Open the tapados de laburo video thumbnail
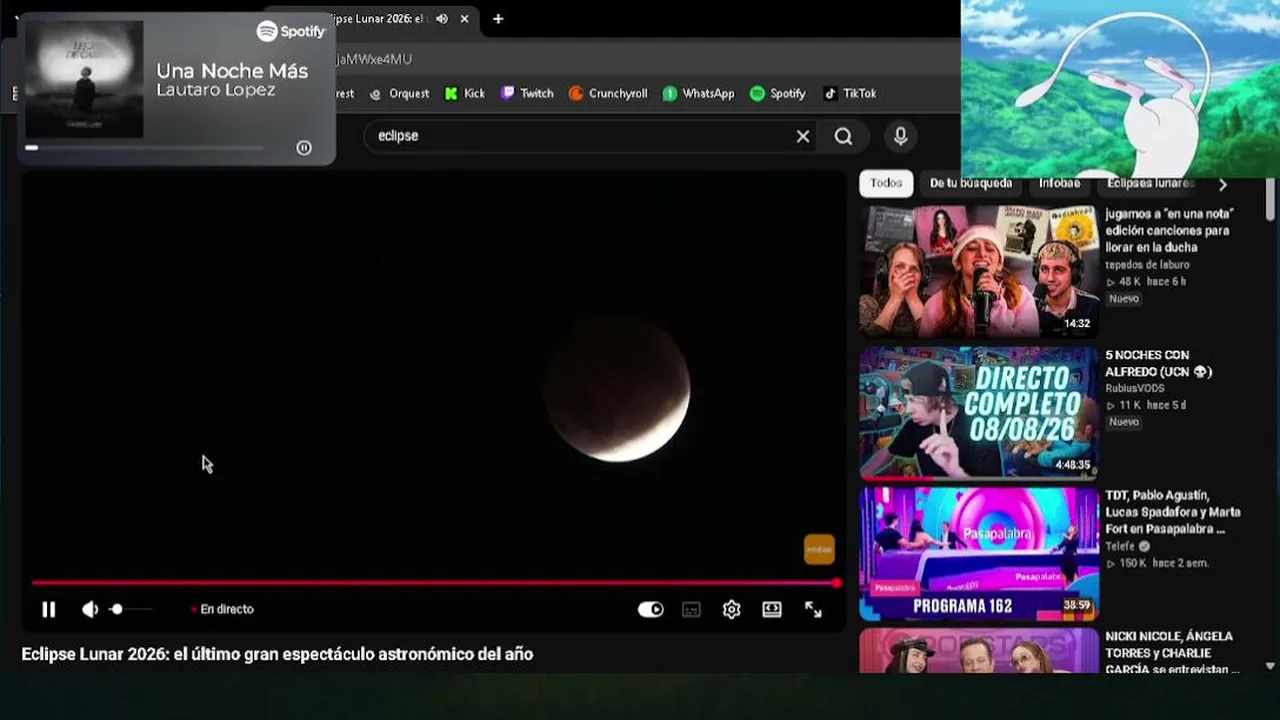 pyautogui.click(x=979, y=271)
